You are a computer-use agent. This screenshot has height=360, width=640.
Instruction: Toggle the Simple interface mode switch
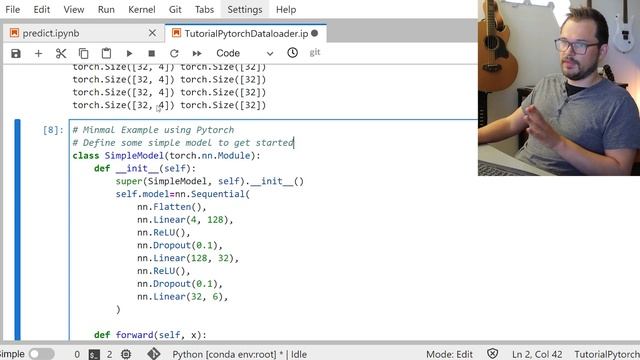[42, 354]
